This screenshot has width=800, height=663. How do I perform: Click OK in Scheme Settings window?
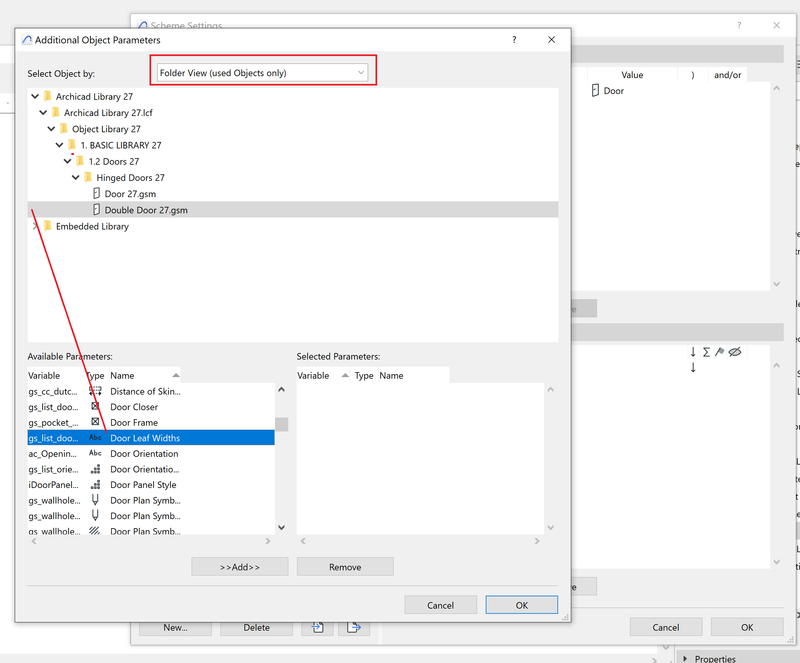747,627
